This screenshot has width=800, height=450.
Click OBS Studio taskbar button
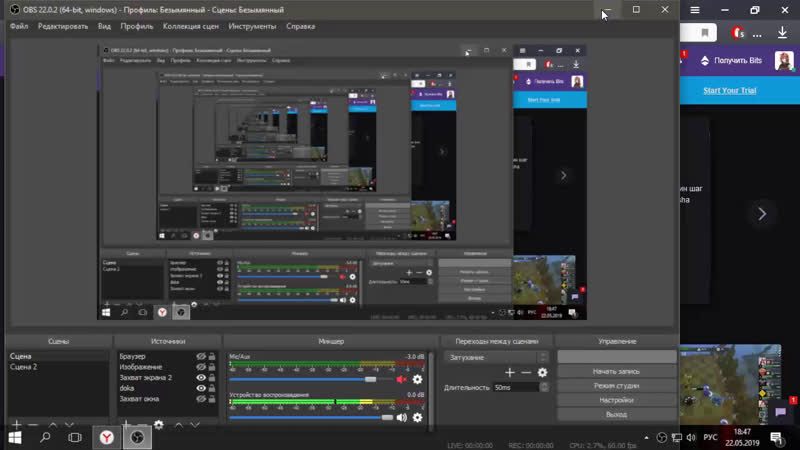click(x=137, y=438)
